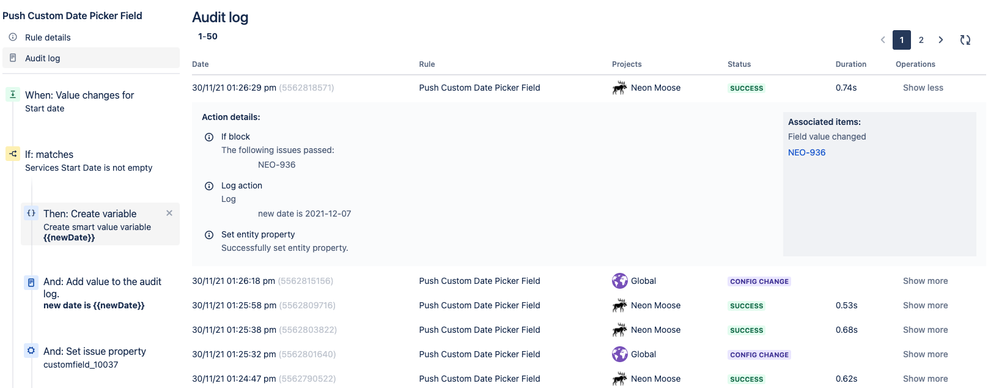Click the audit log action document icon
Viewport: 999px width, 388px height.
(x=31, y=282)
